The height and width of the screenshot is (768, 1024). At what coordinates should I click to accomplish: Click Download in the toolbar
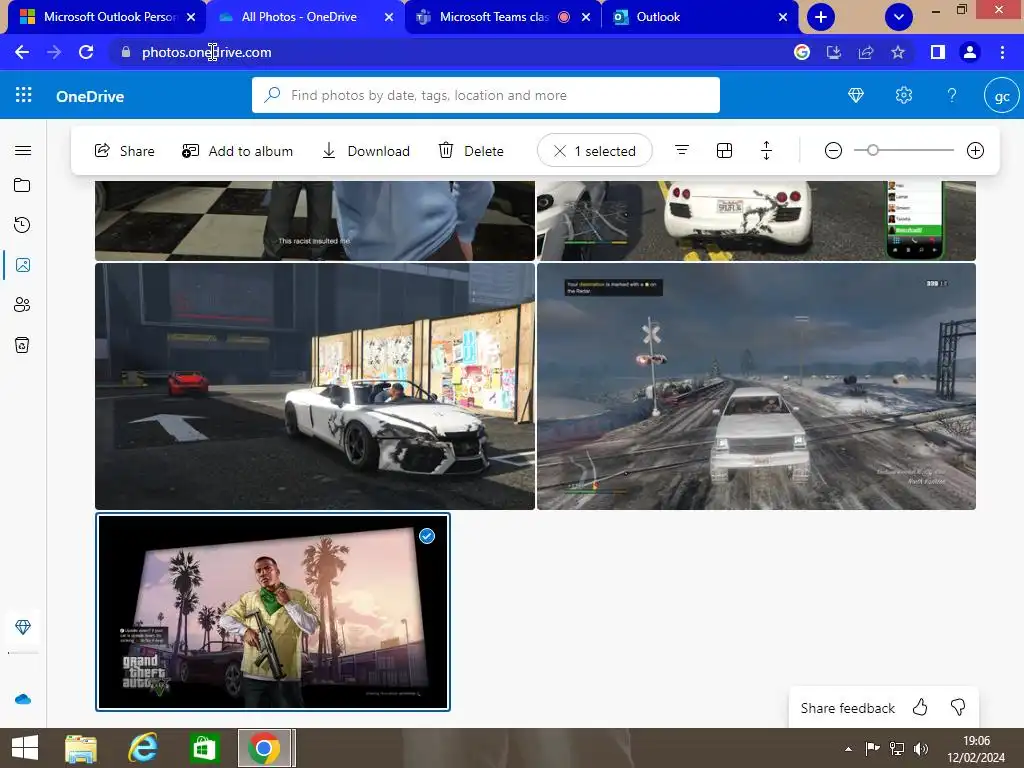366,151
